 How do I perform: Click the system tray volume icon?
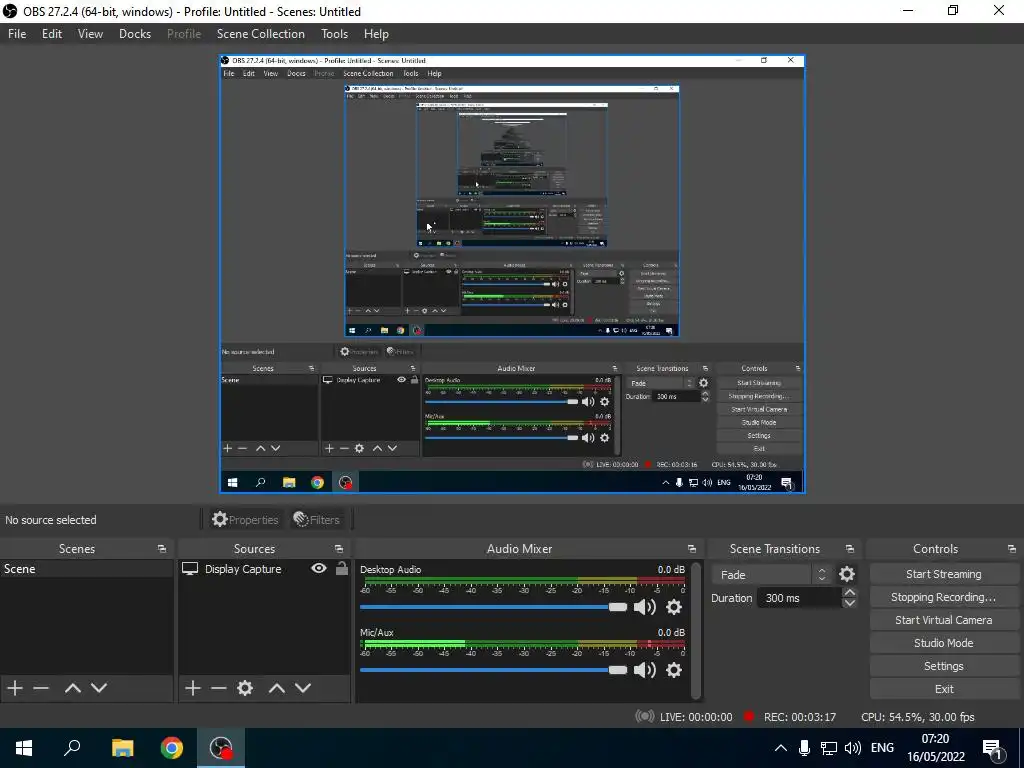coord(852,748)
